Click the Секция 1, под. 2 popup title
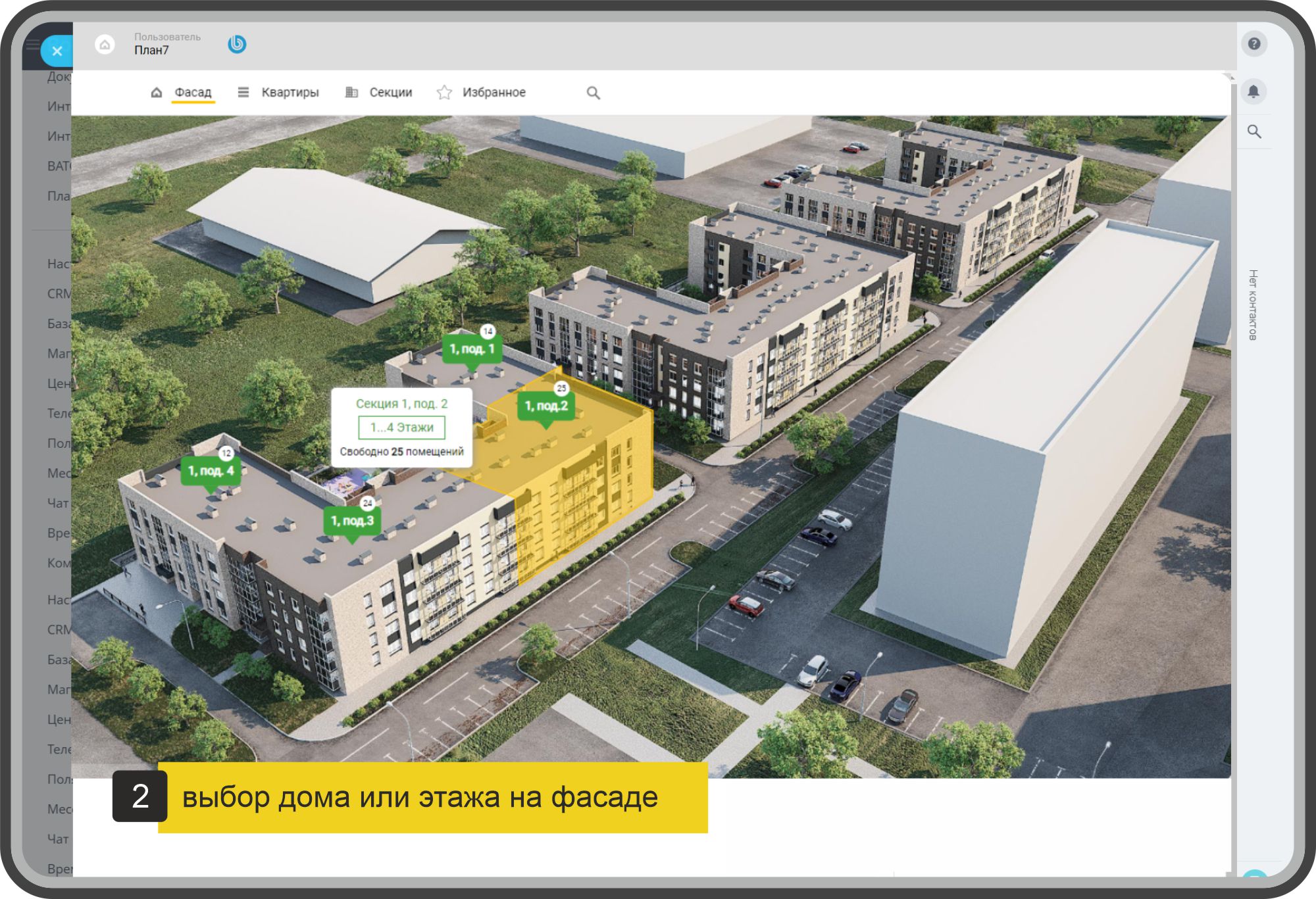Viewport: 1316px width, 899px height. point(401,404)
